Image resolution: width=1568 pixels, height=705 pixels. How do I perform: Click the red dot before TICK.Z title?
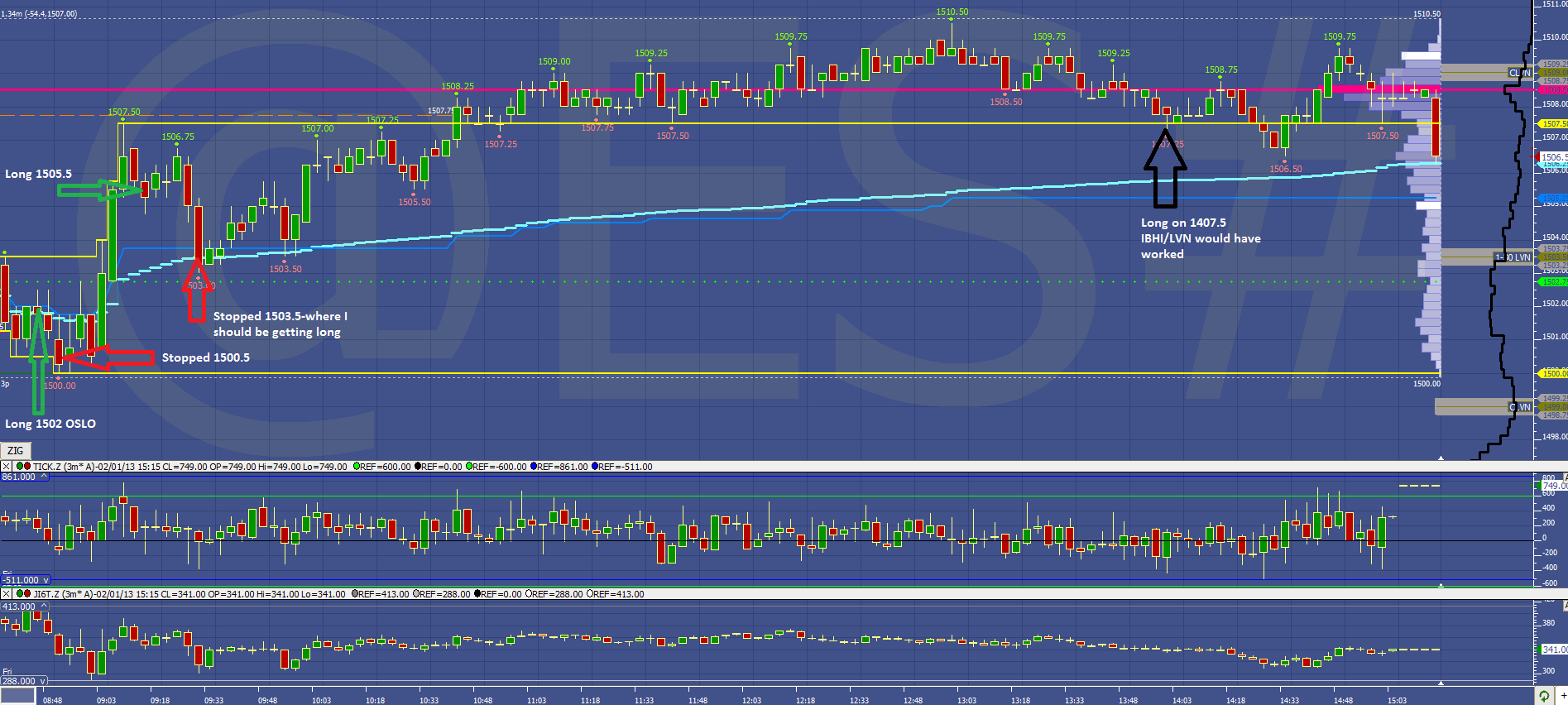[27, 467]
